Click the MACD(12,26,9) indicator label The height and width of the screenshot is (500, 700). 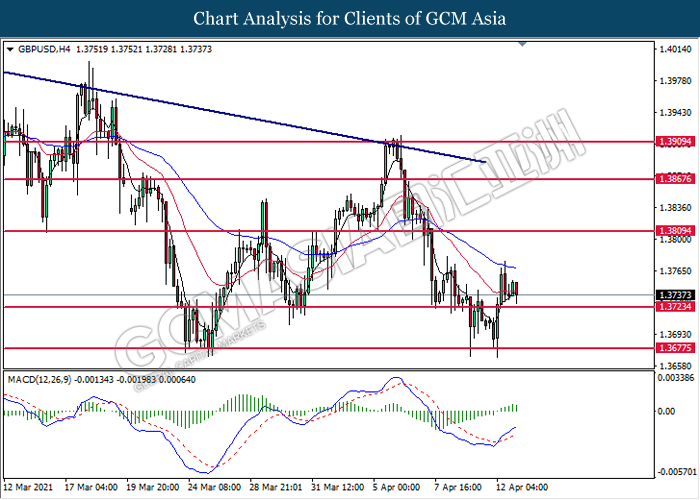pyautogui.click(x=39, y=380)
